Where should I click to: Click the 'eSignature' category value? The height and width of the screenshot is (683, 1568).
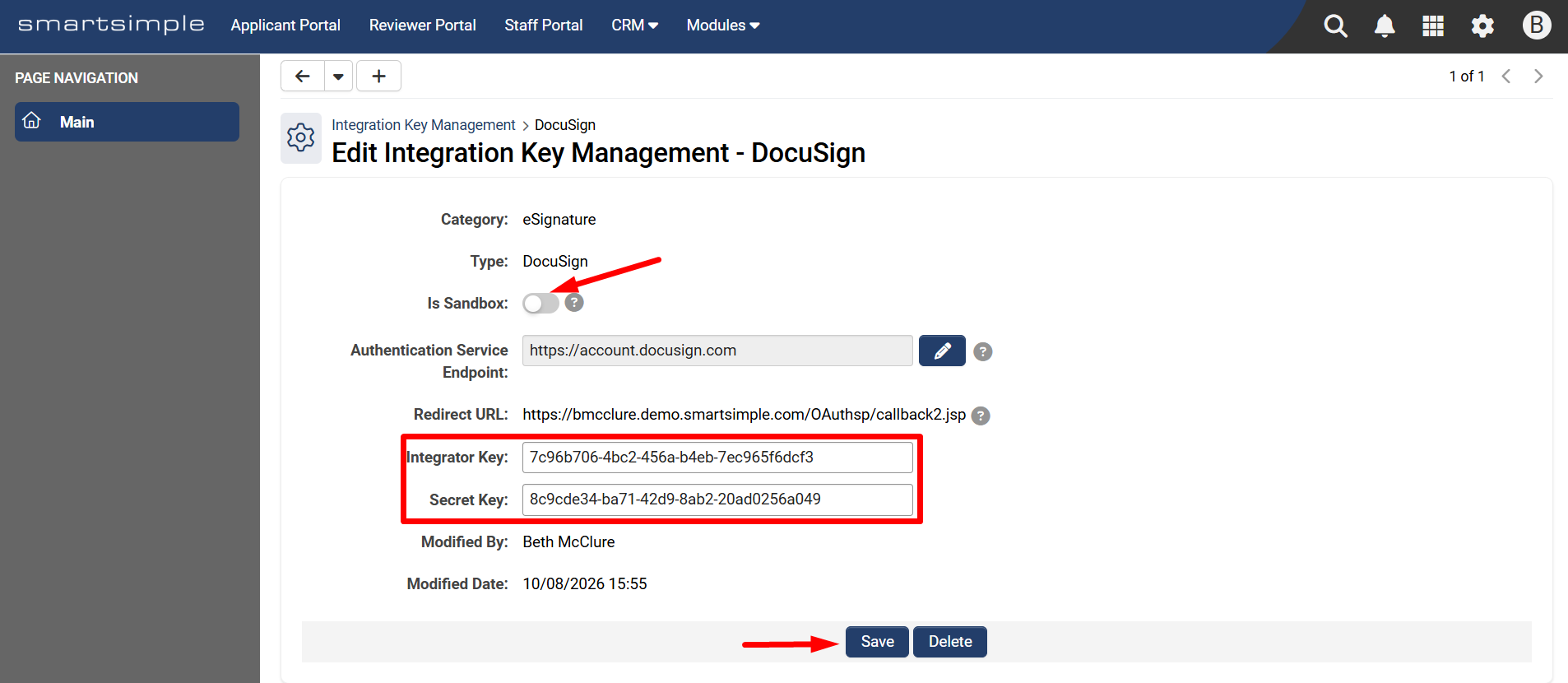559,220
